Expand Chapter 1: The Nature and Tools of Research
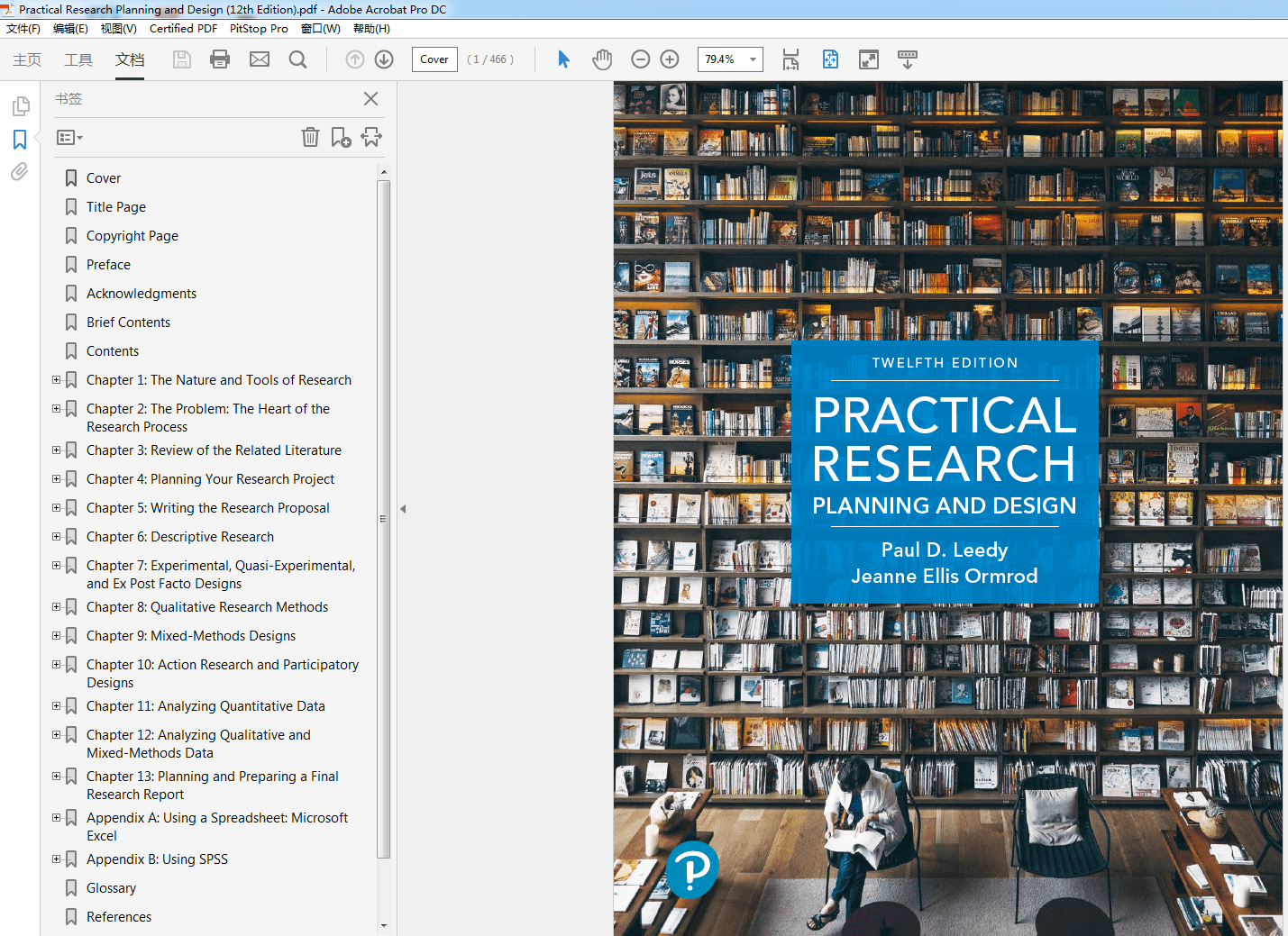Viewport: 1288px width, 936px height. [x=55, y=379]
